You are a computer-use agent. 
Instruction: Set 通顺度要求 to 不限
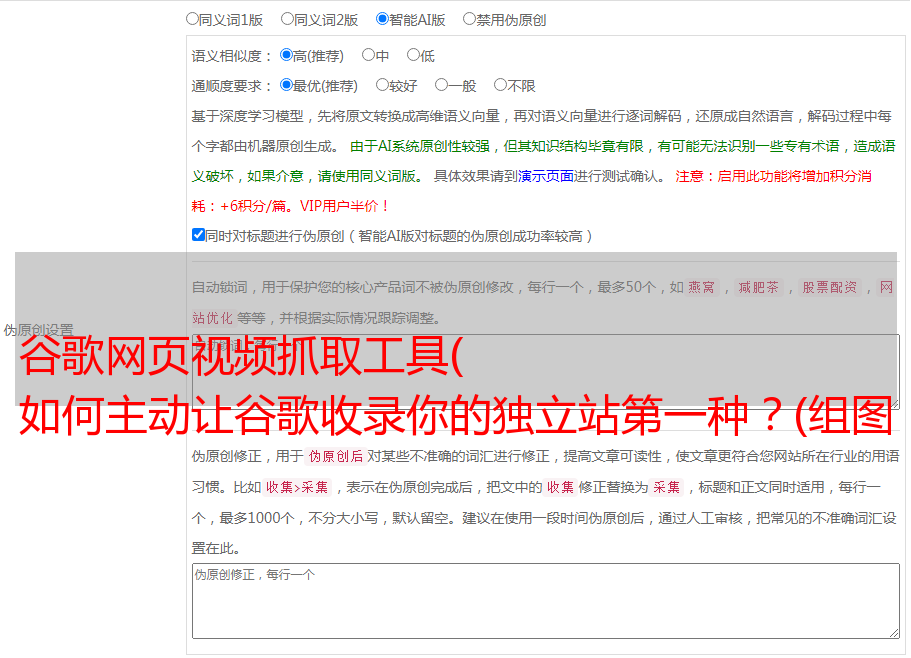coord(500,85)
